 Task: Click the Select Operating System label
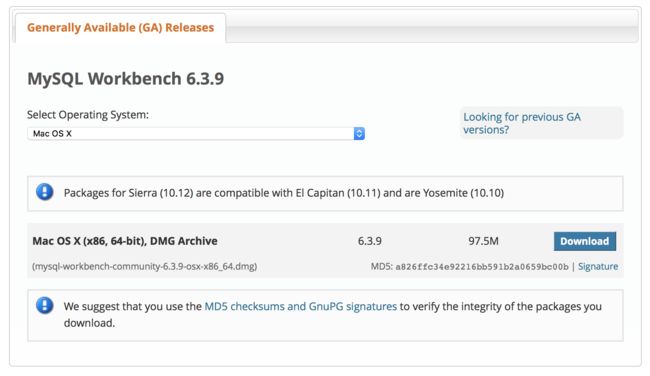(x=88, y=115)
